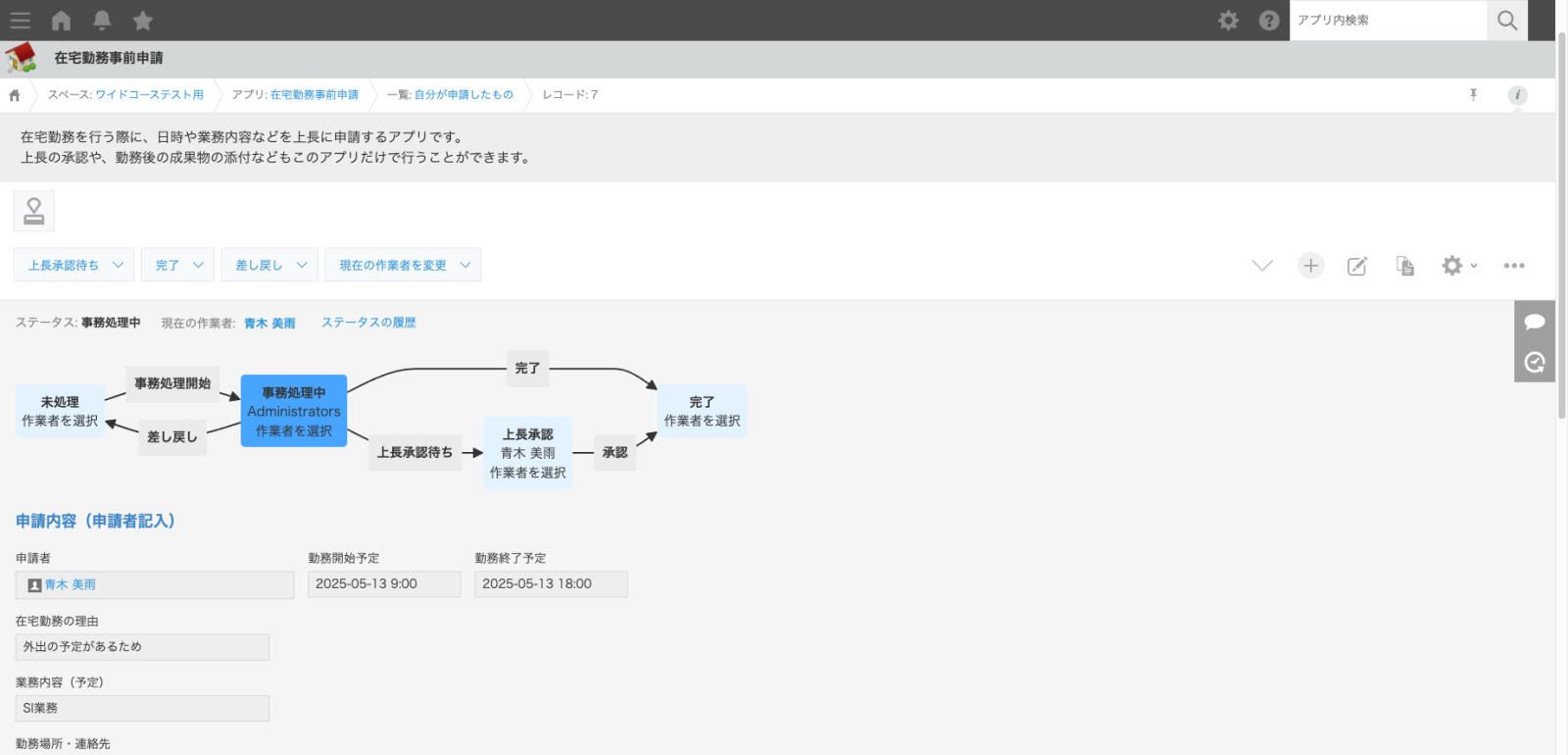This screenshot has height=755, width=1568.
Task: Click the help question mark icon
Action: 1269,21
